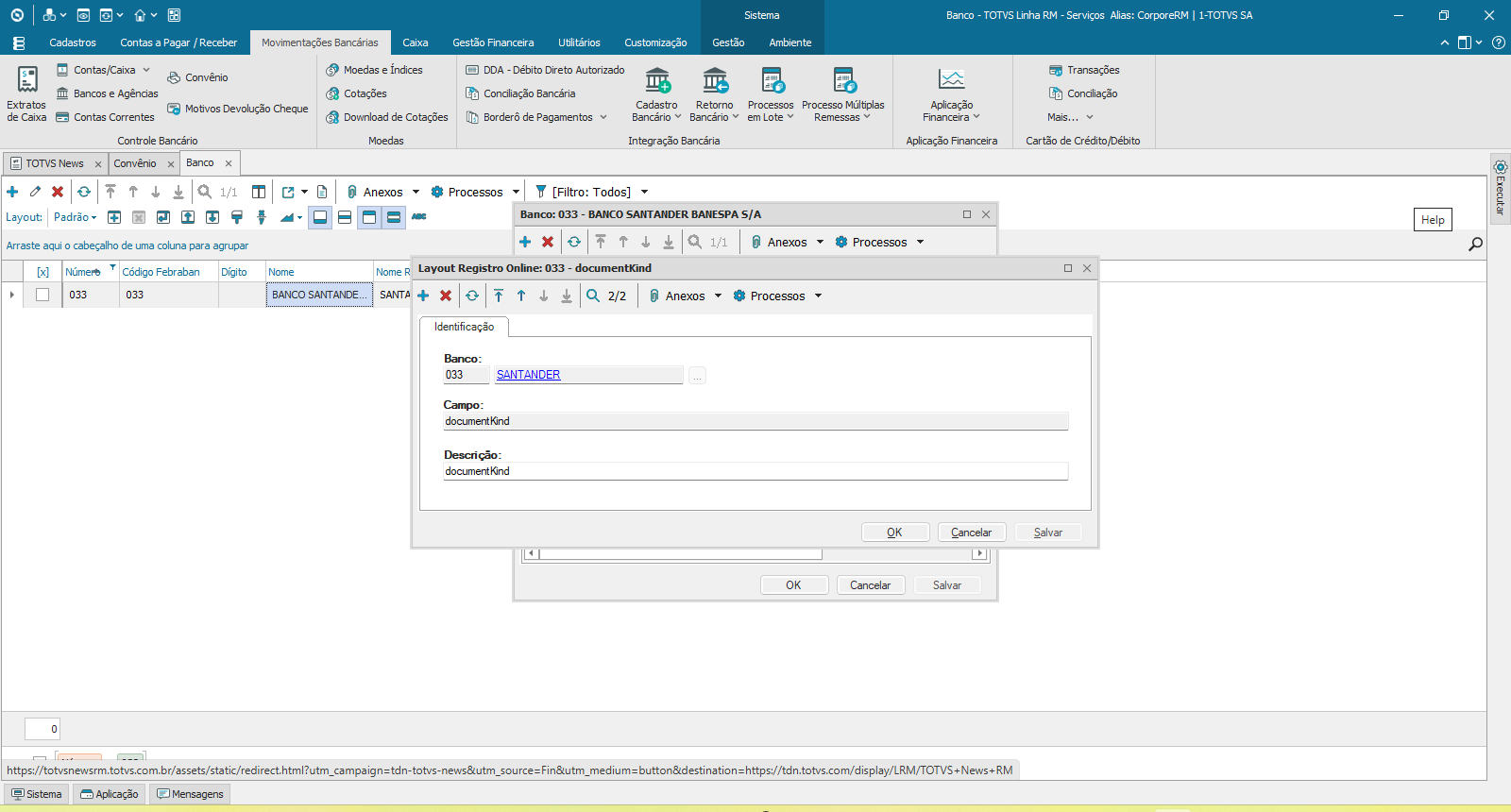Open Motivos Devolução Cheque
This screenshot has width=1511, height=812.
[x=237, y=109]
